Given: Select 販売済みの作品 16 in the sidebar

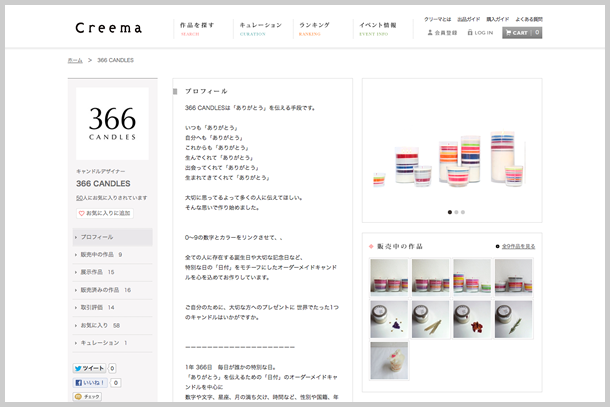Looking at the screenshot, I should pyautogui.click(x=112, y=290).
